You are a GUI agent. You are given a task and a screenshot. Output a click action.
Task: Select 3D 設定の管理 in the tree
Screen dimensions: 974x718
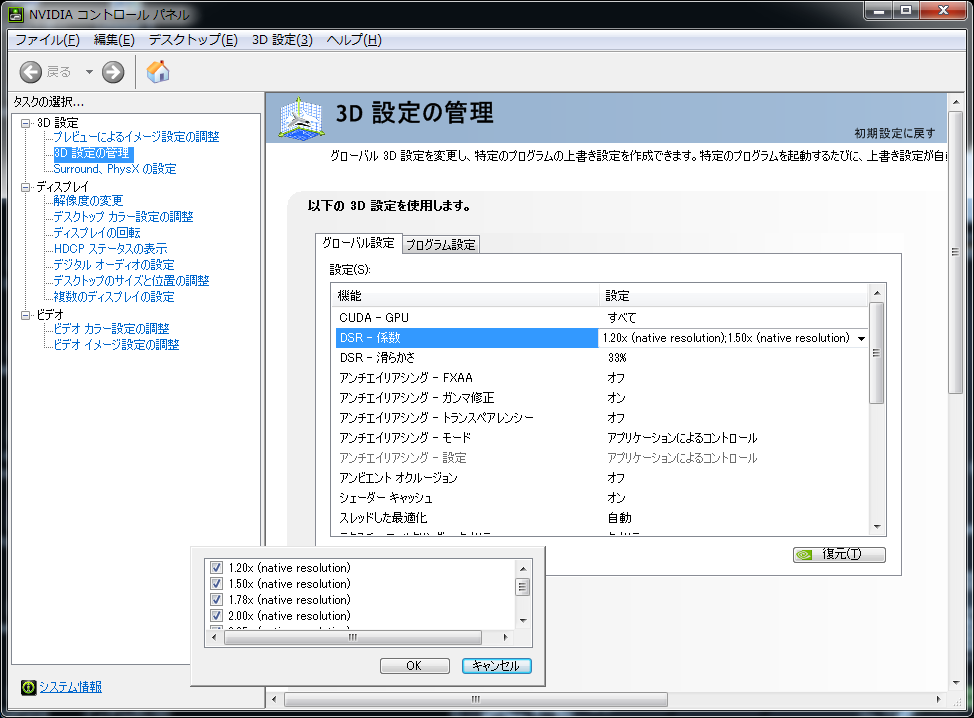coord(92,153)
